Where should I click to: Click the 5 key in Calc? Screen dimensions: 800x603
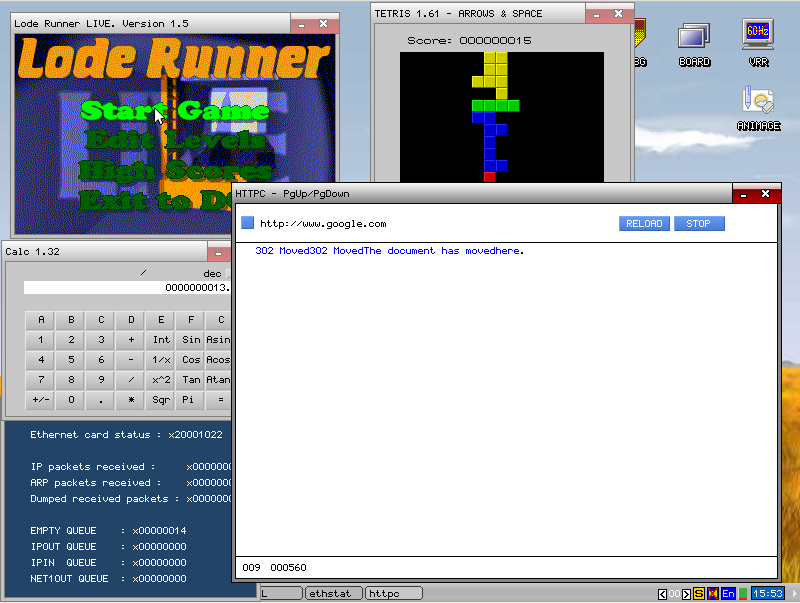71,360
